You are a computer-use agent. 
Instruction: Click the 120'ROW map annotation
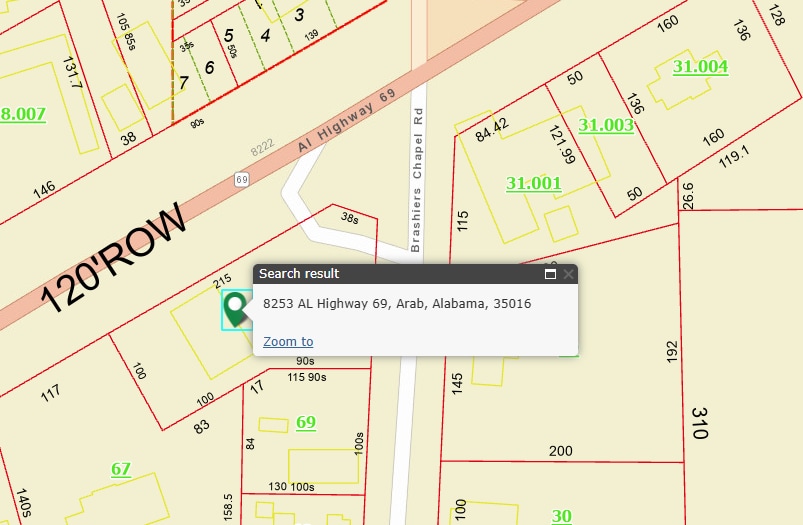click(x=115, y=258)
